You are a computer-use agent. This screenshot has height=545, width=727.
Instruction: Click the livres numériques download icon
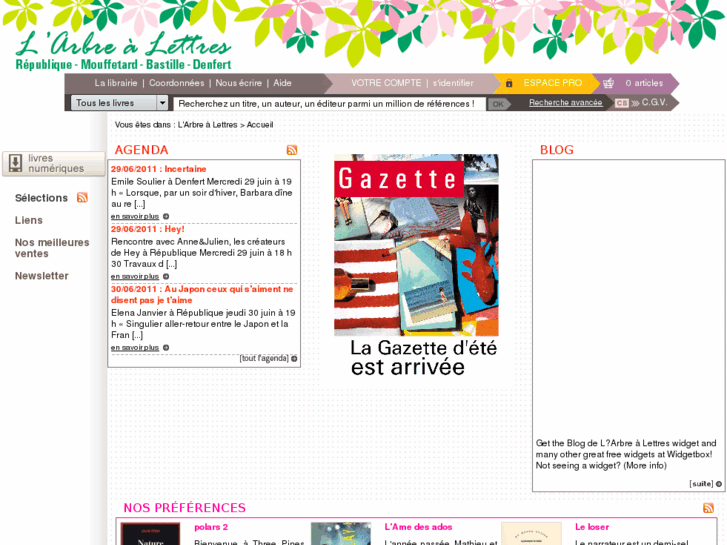[15, 164]
